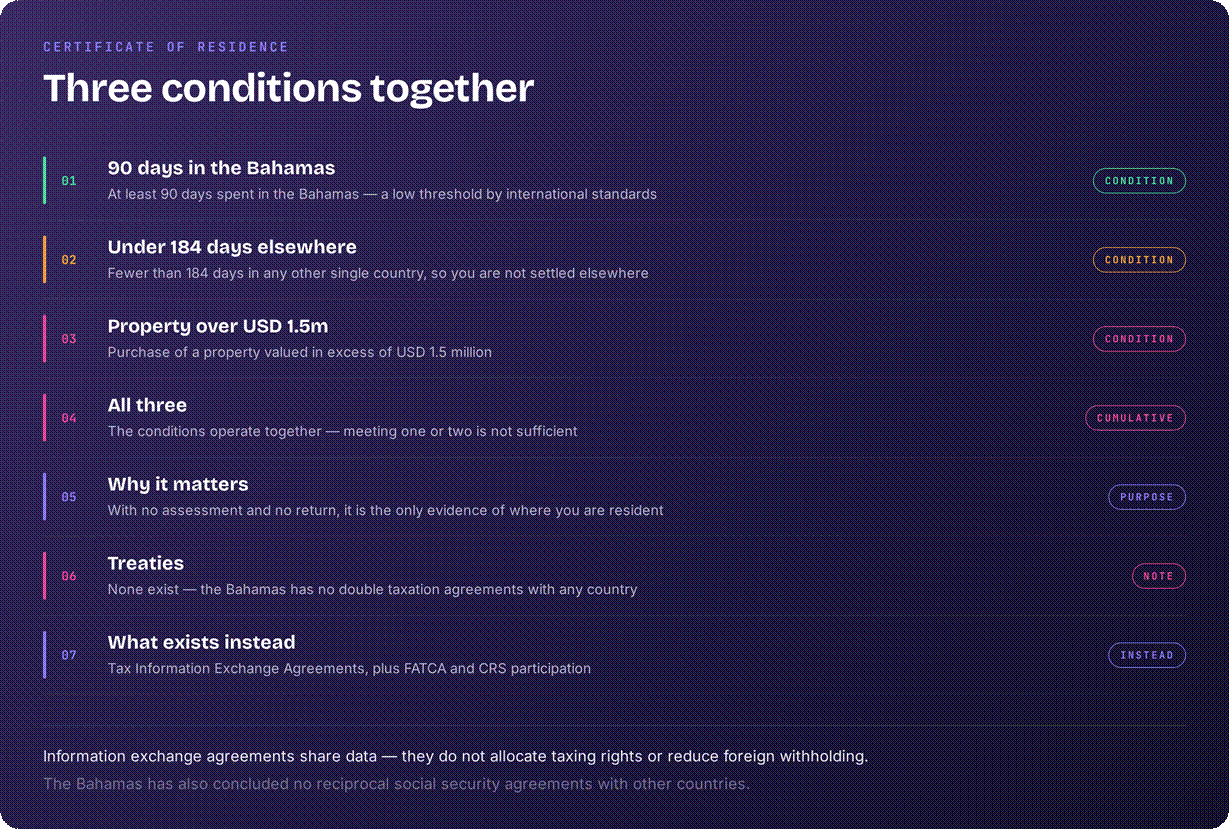Click the green CONDITION badge for 90 days
Image resolution: width=1229 pixels, height=829 pixels.
[x=1139, y=181]
